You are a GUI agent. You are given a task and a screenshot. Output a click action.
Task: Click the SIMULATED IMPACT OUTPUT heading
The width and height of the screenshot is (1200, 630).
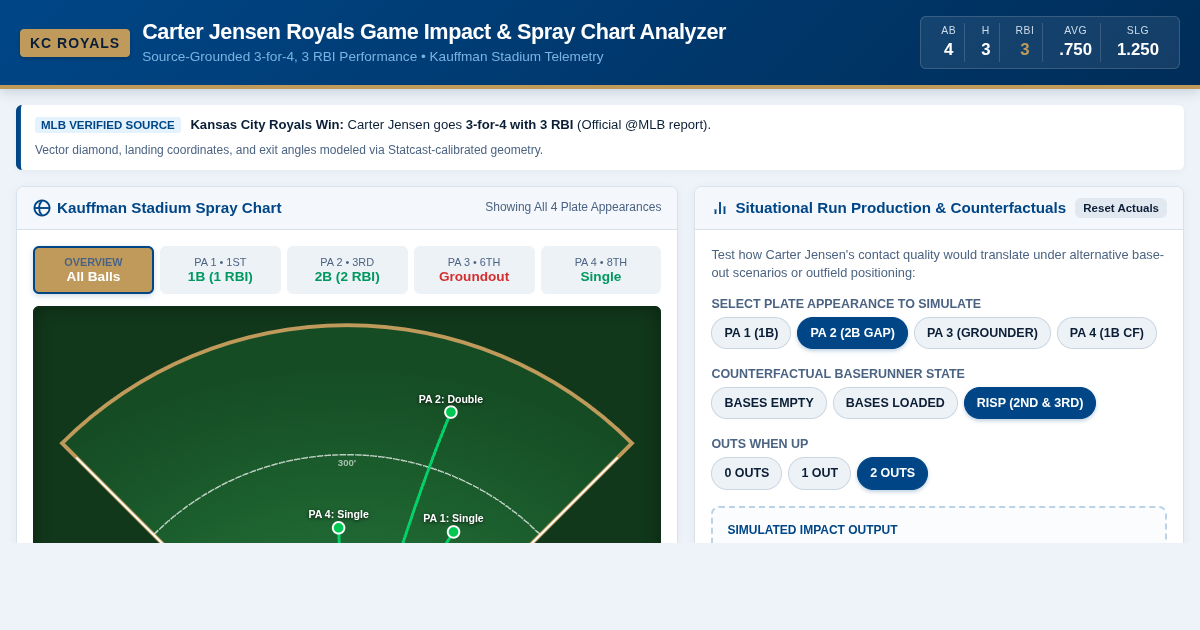coord(812,530)
